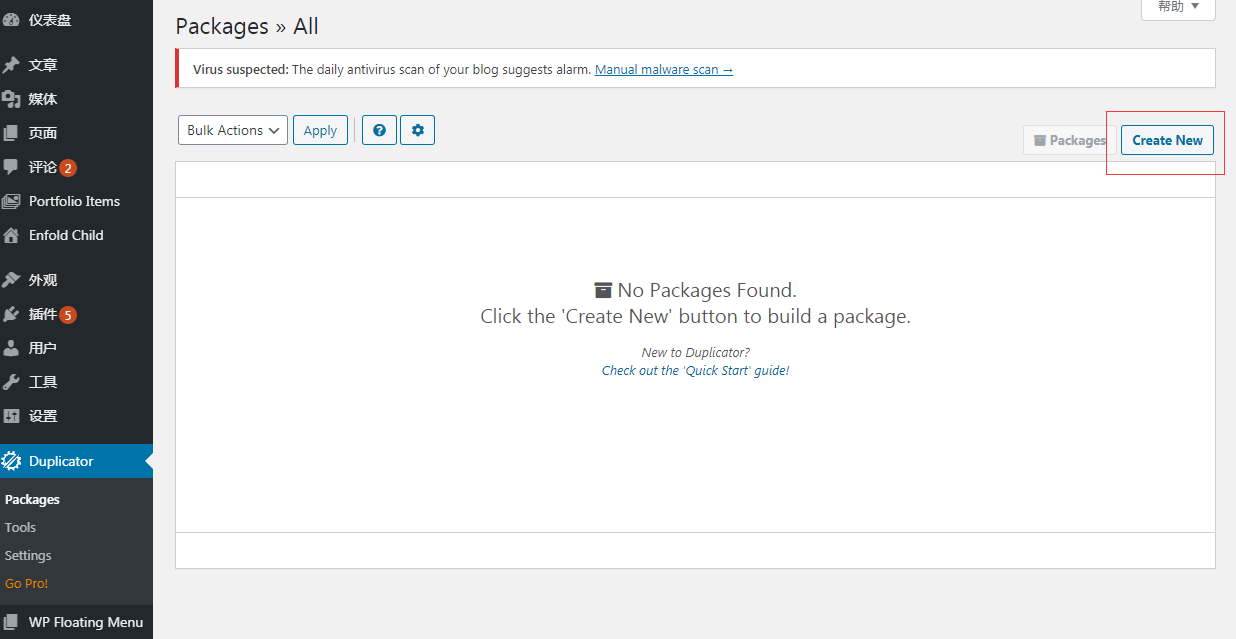Click the 'New to Duplicator?' text
The width and height of the screenshot is (1236, 639).
coord(696,352)
